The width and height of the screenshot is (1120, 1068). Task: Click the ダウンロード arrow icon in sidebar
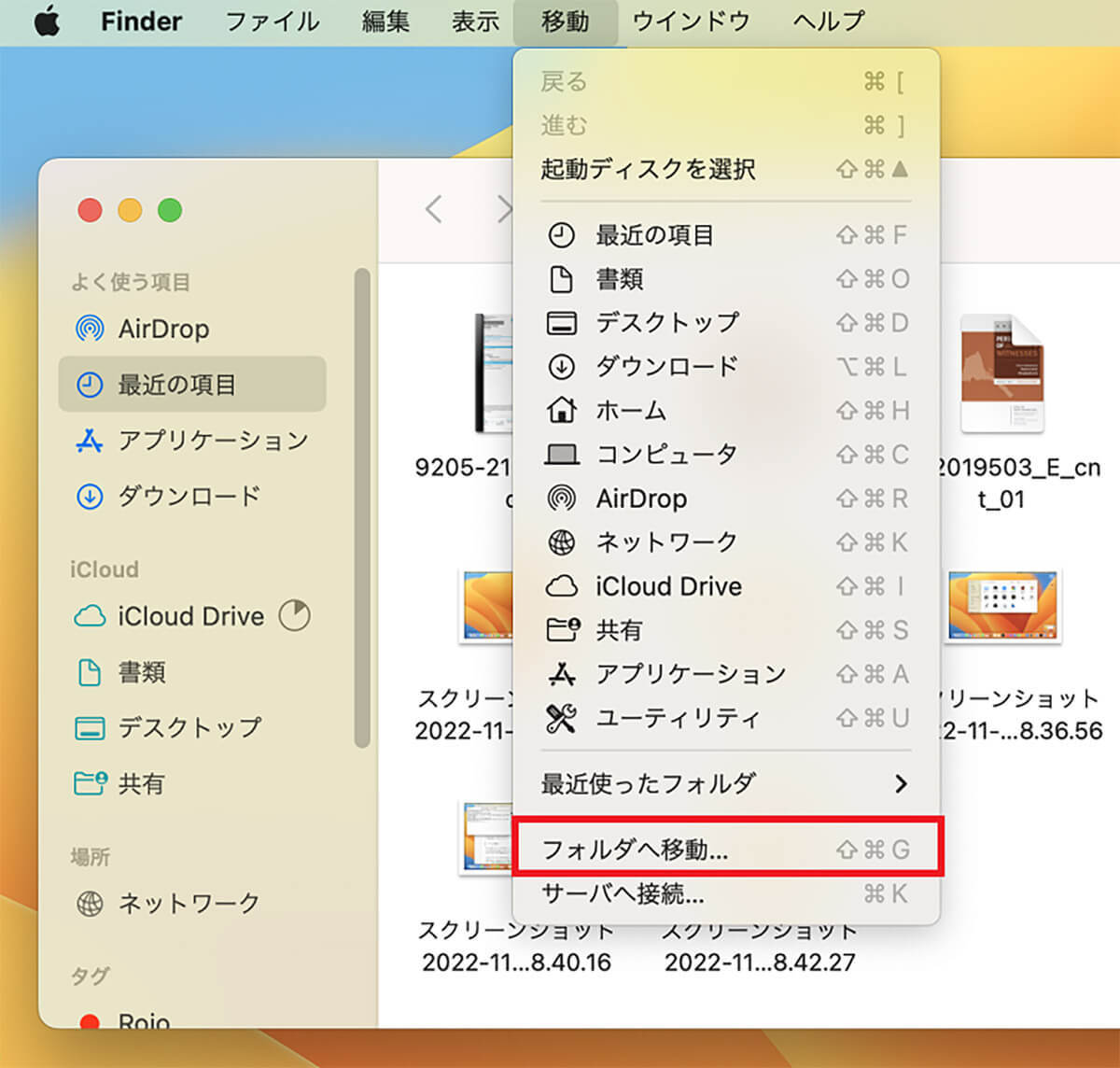90,496
